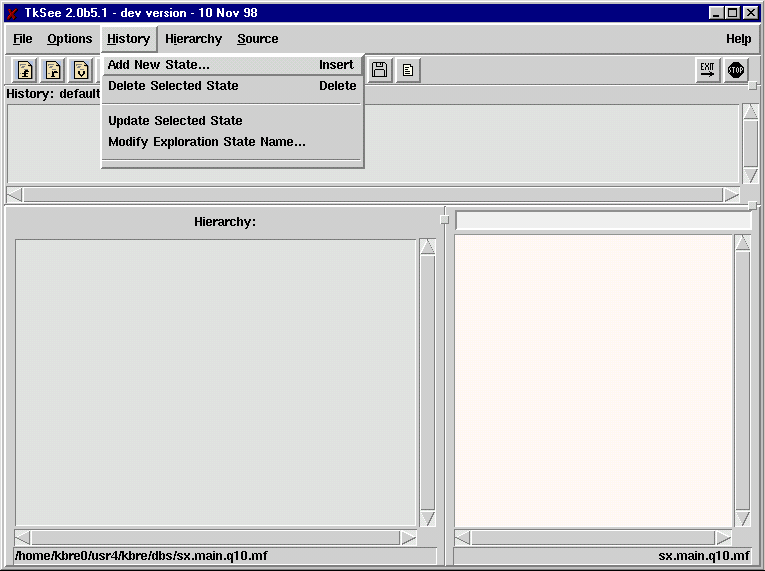Click the sash handle below history pane
Viewport: 765px width, 571px height.
point(753,205)
